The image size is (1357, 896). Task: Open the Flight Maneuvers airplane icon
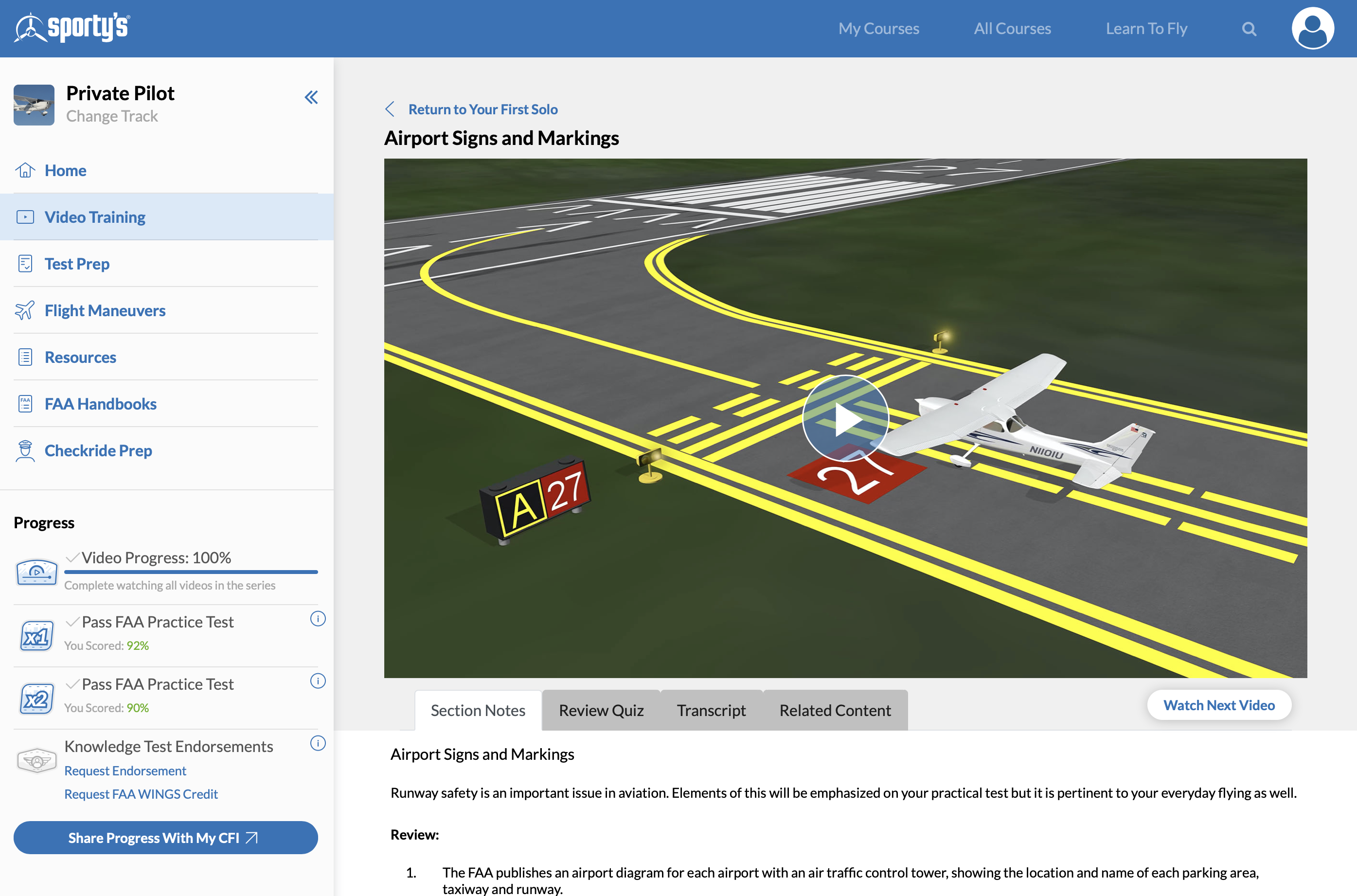tap(25, 310)
